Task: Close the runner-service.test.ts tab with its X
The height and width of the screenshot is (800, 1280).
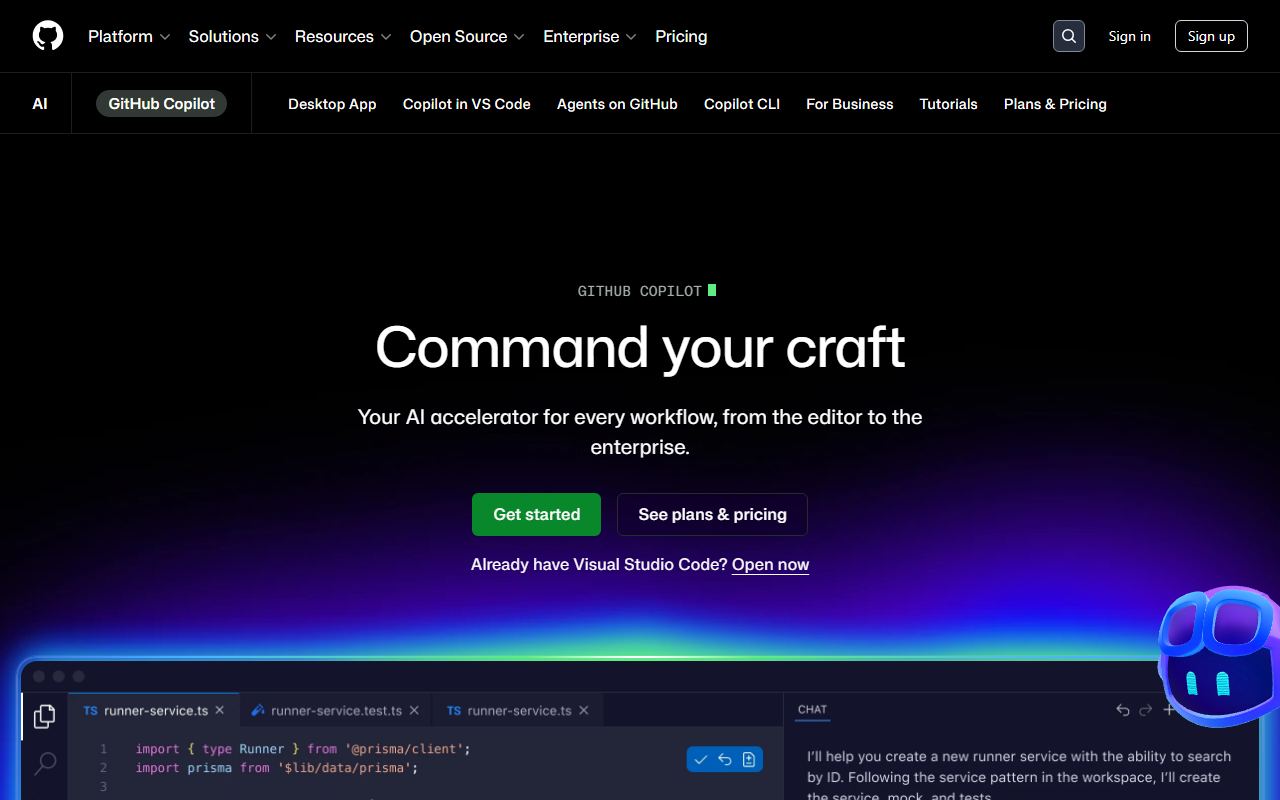Action: click(415, 710)
